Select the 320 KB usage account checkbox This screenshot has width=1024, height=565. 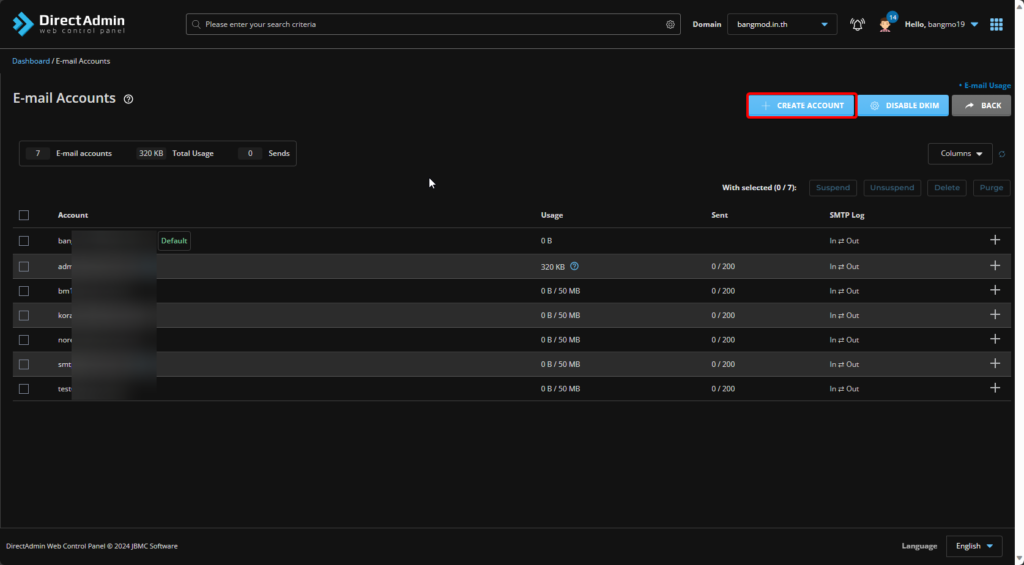pyautogui.click(x=24, y=266)
